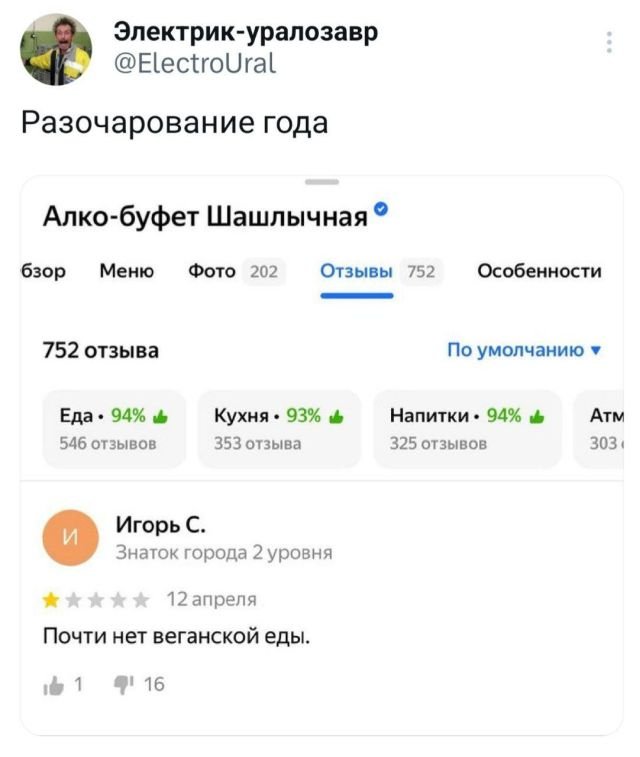Select the Отзывы tab

[x=356, y=271]
